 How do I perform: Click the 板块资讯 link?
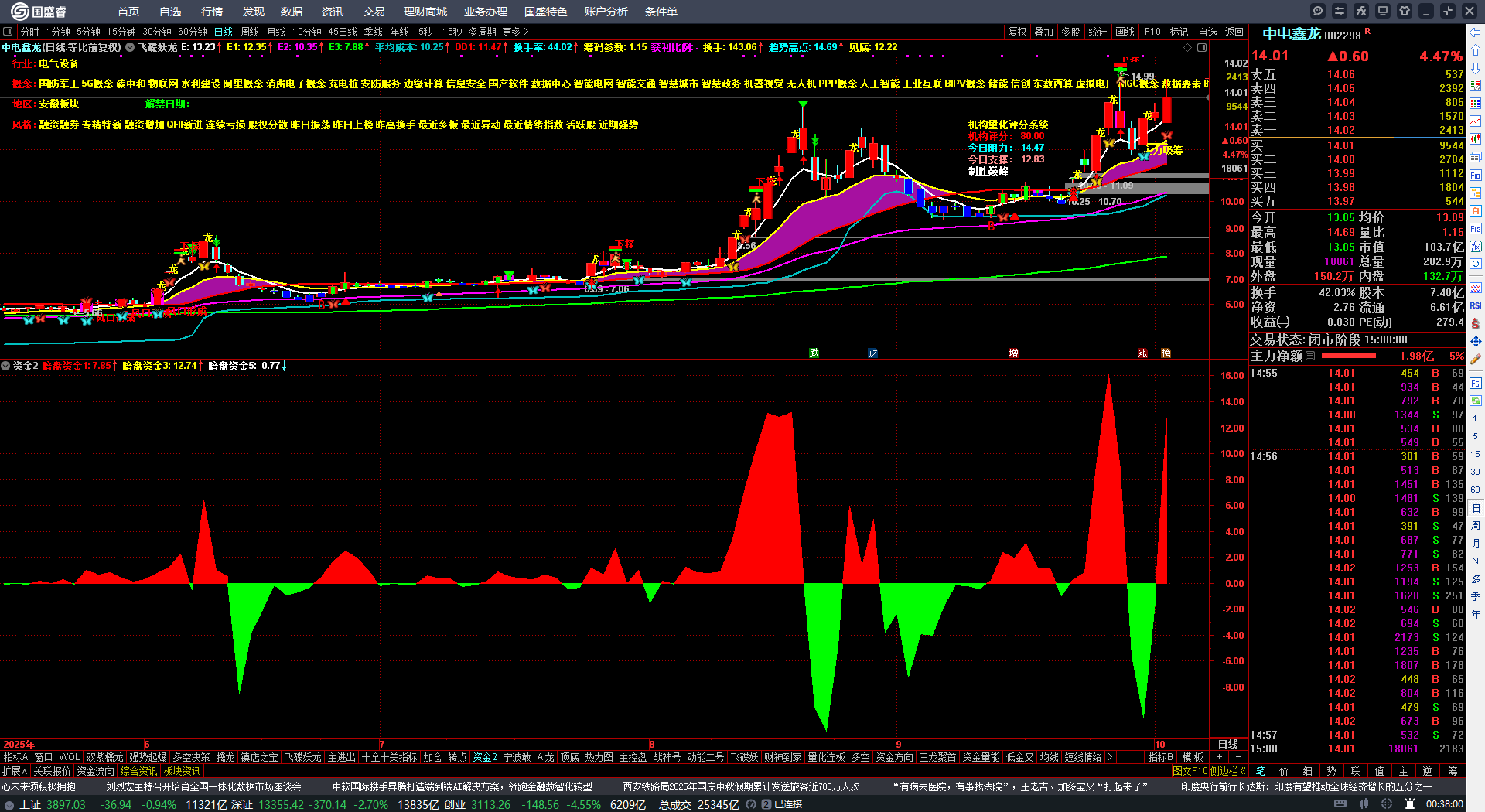tap(182, 771)
